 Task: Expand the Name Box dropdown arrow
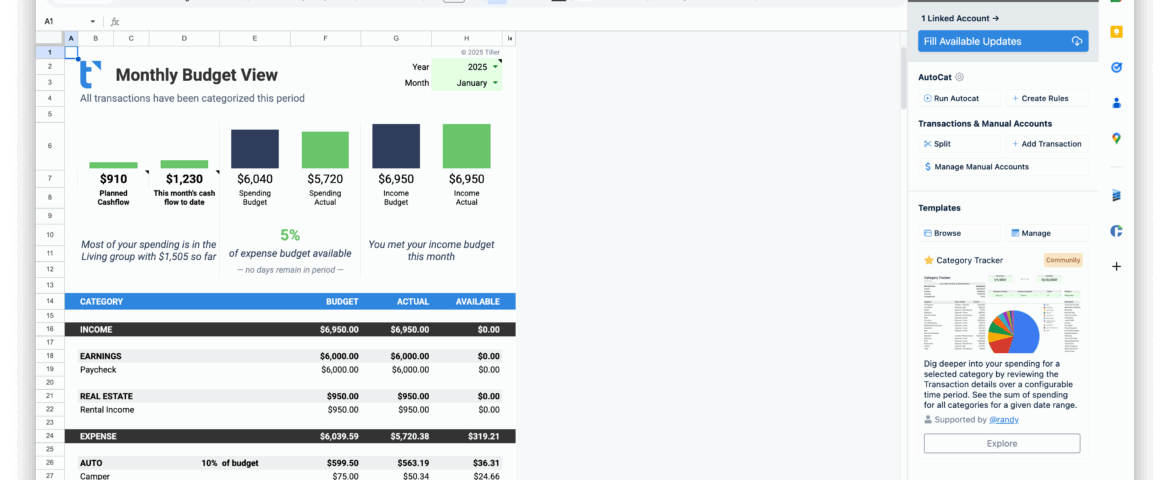tap(93, 21)
